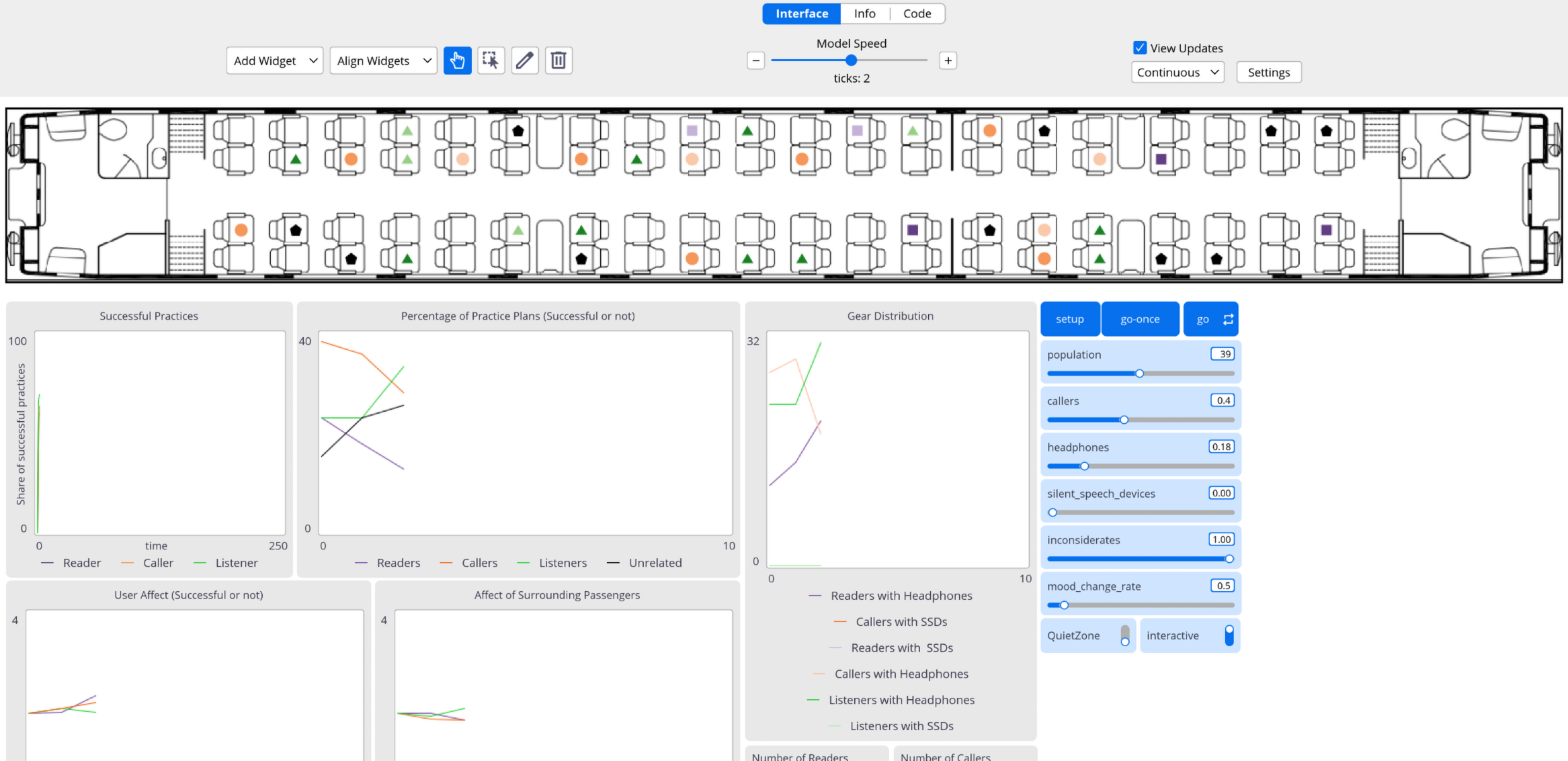Open the Add Widget dropdown
Image resolution: width=1568 pixels, height=761 pixels.
pyautogui.click(x=275, y=60)
